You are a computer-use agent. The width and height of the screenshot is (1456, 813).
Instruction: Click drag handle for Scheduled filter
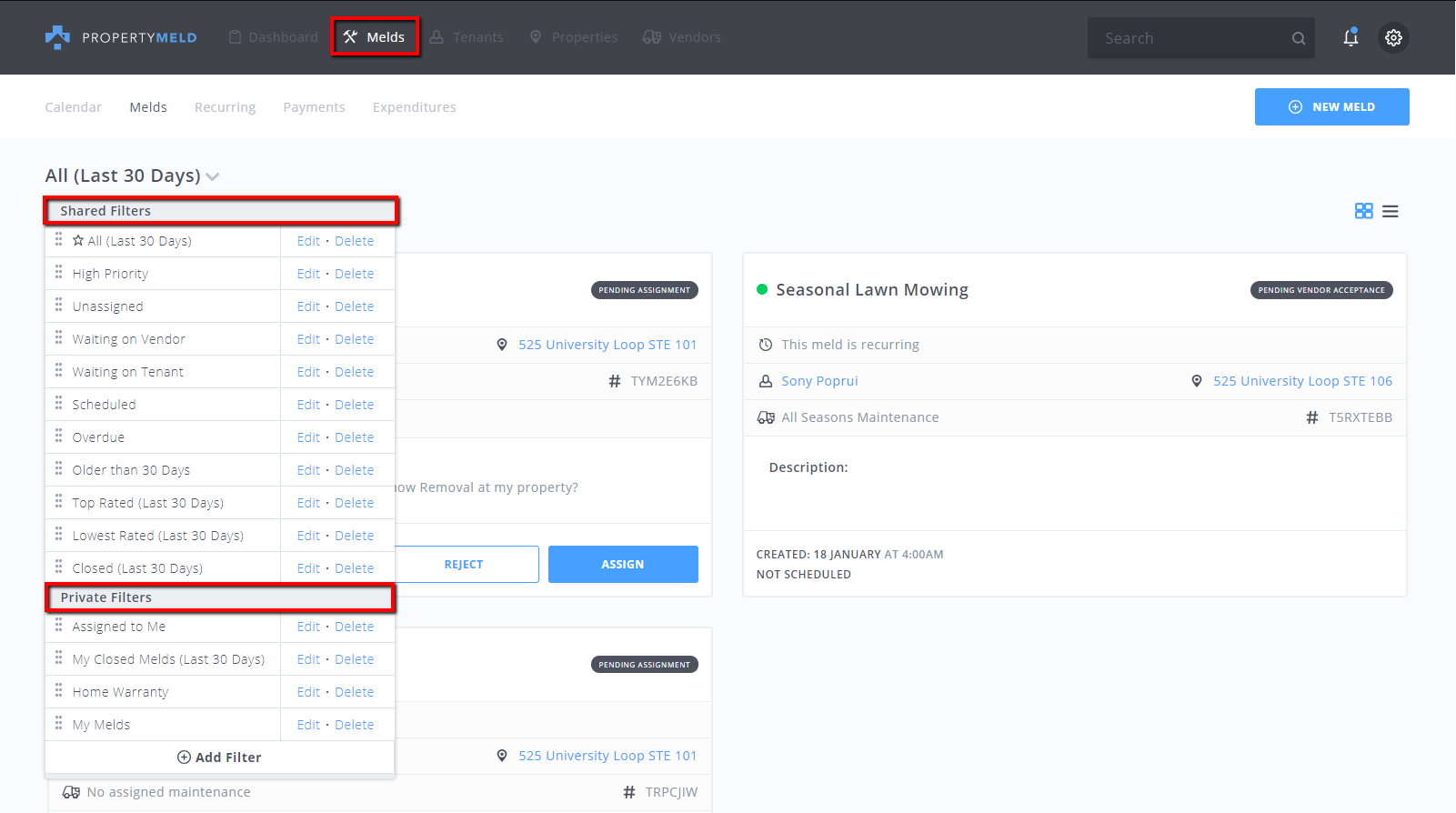point(58,403)
